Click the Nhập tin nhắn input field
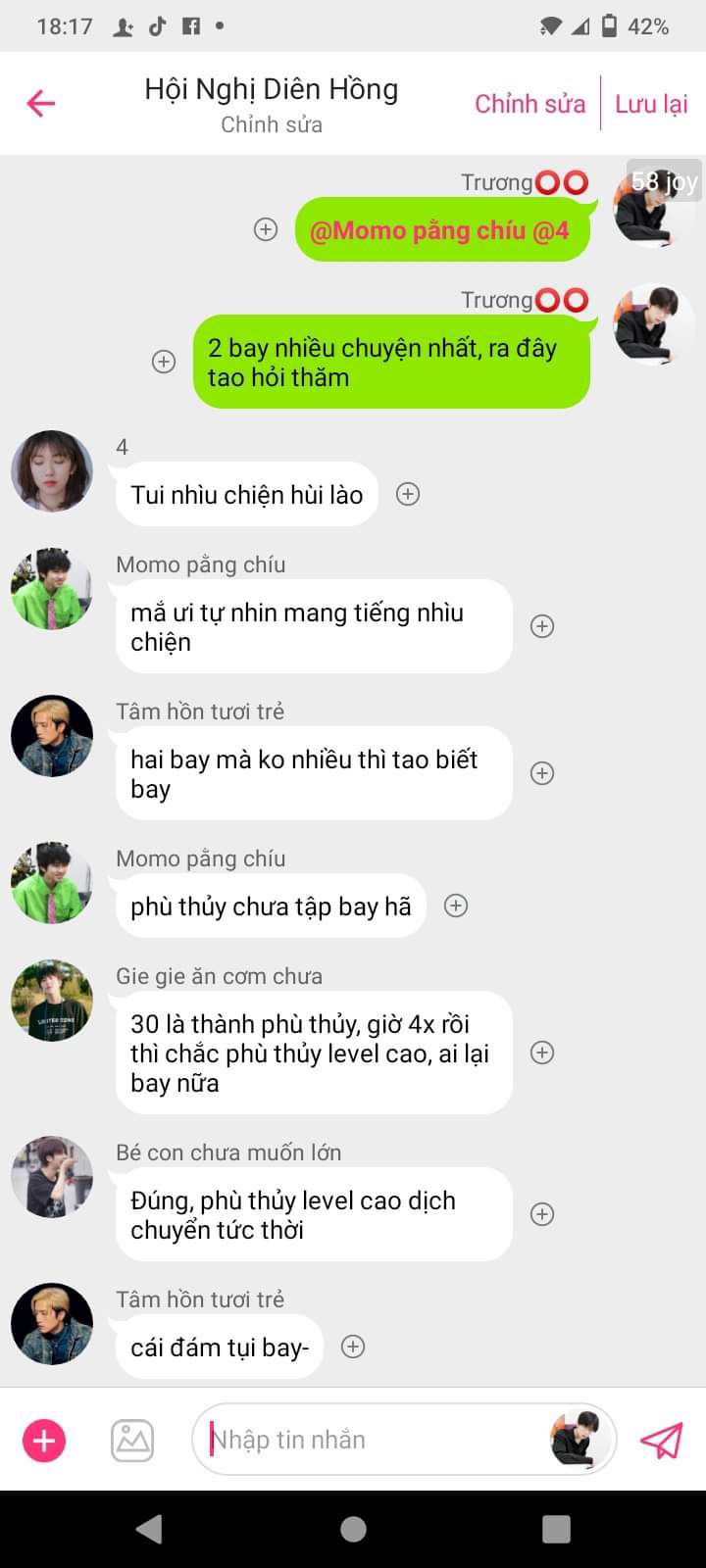The height and width of the screenshot is (1568, 706). 378,1440
